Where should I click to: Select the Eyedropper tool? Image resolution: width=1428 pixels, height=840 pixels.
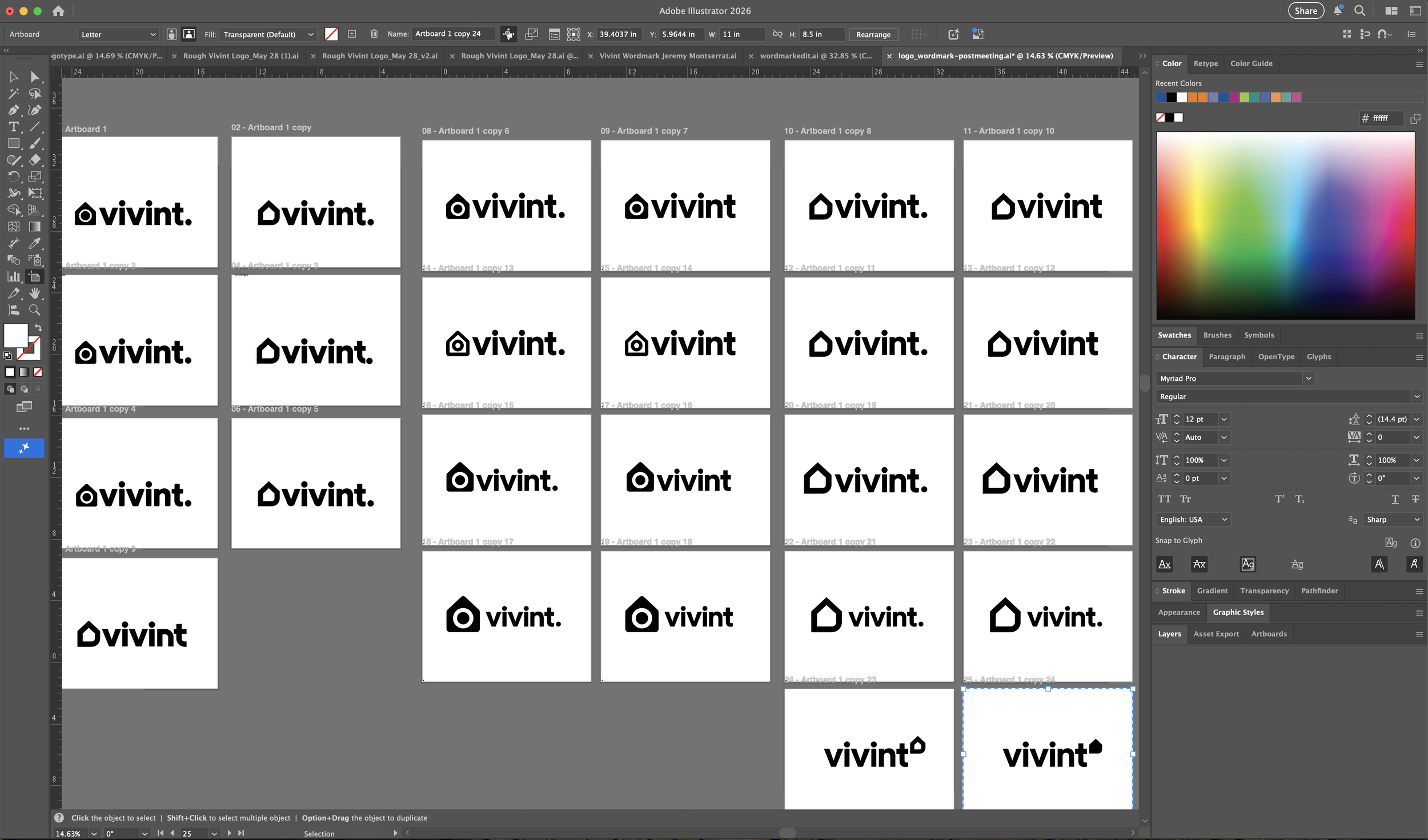click(35, 243)
